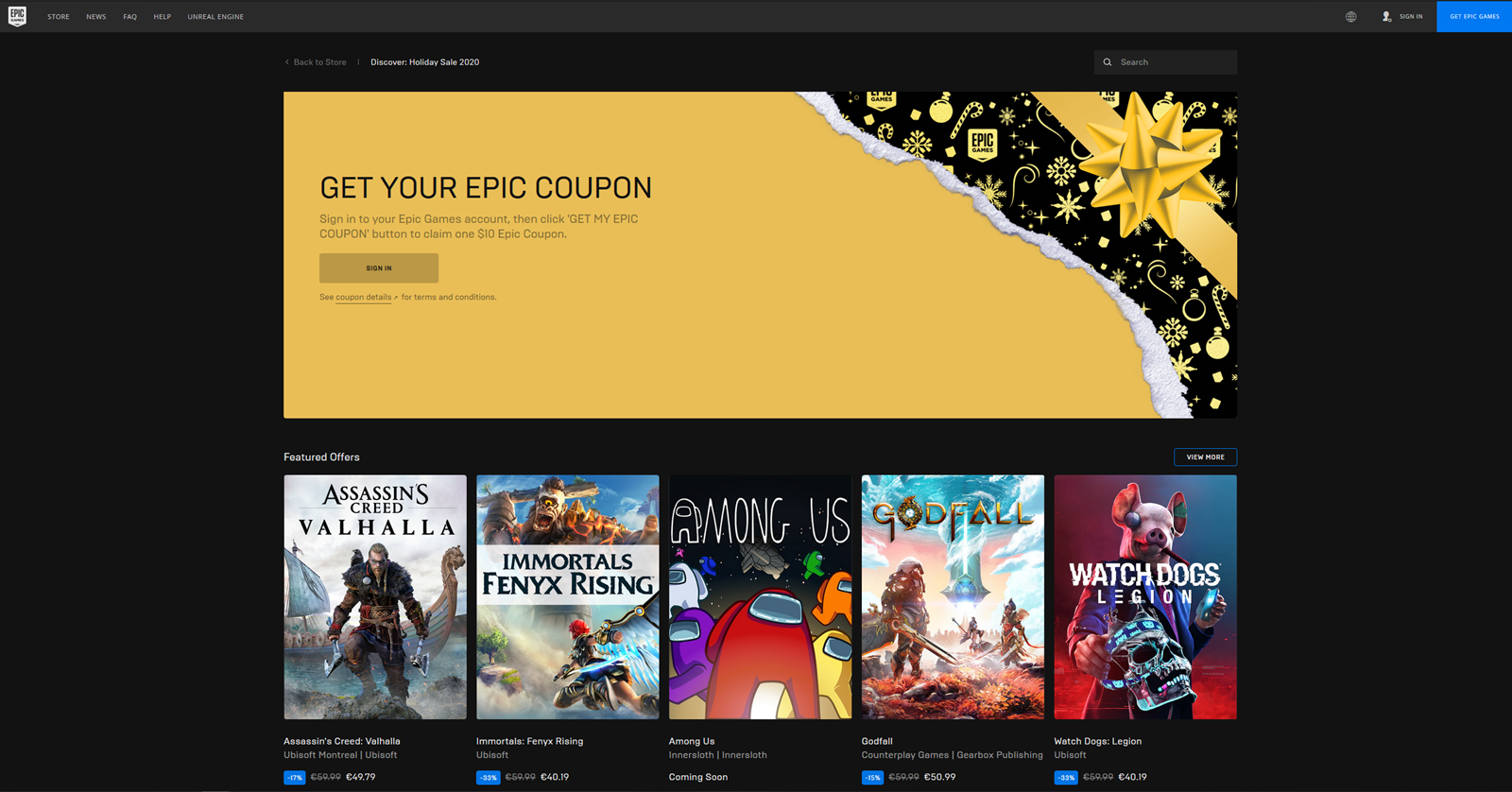Open the STORE menu item

59,16
